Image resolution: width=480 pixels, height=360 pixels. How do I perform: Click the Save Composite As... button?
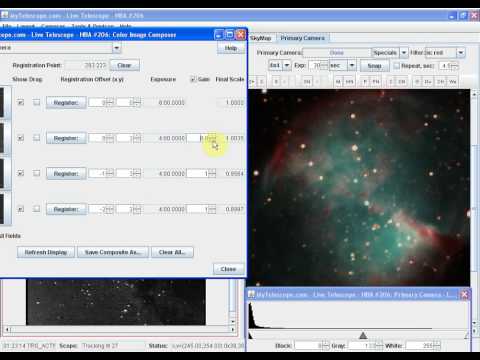113,252
